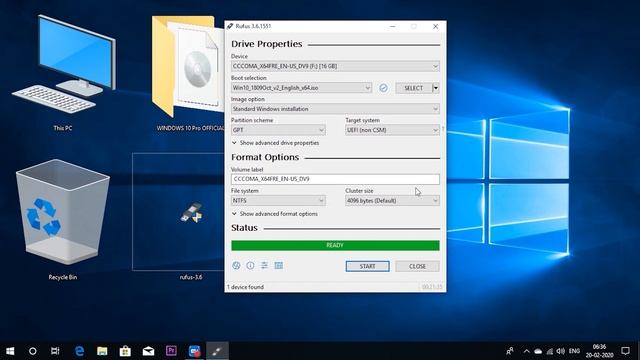Minimize the Rufus window

click(393, 26)
